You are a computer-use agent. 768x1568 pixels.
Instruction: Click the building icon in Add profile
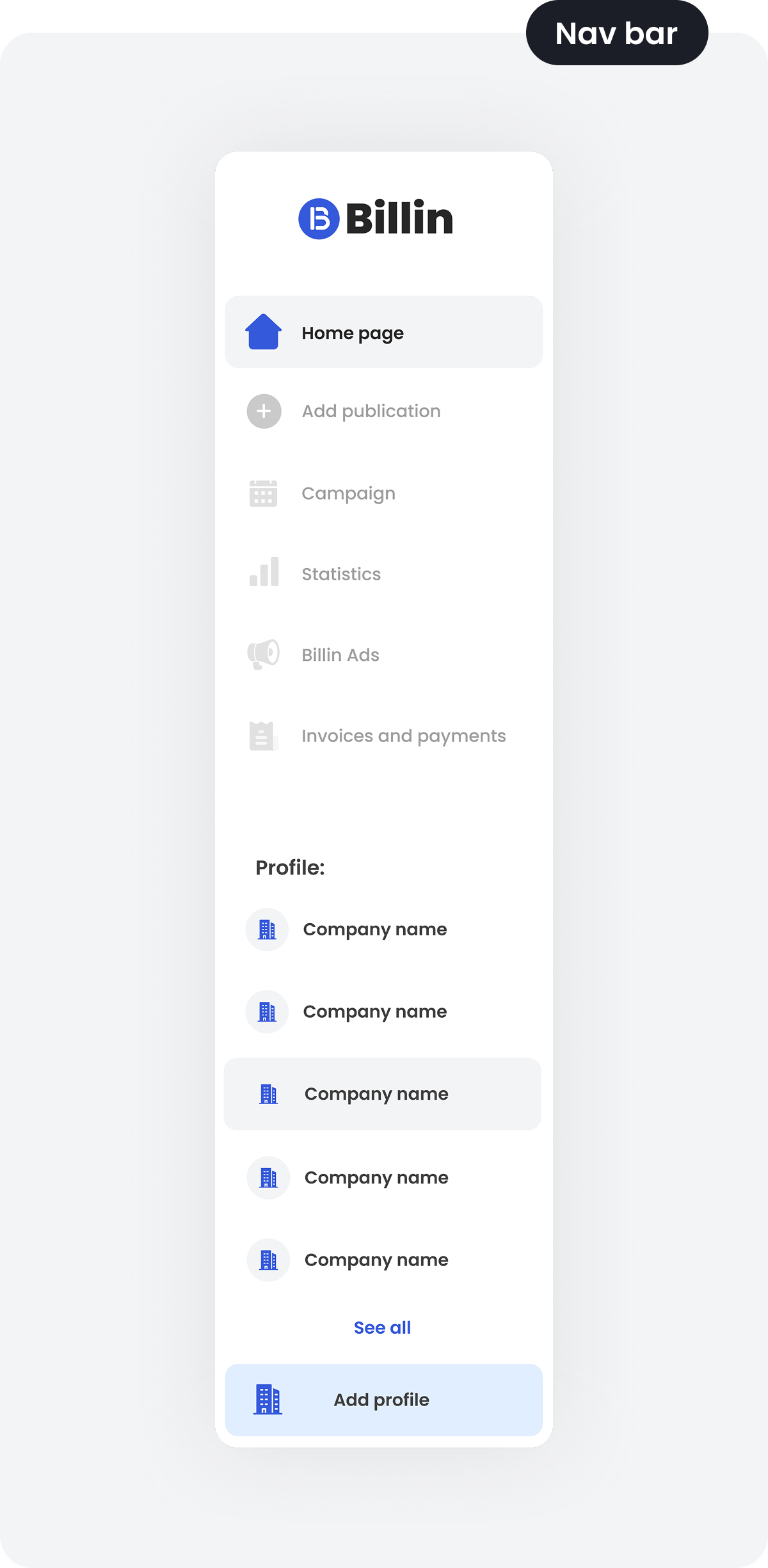click(268, 1399)
